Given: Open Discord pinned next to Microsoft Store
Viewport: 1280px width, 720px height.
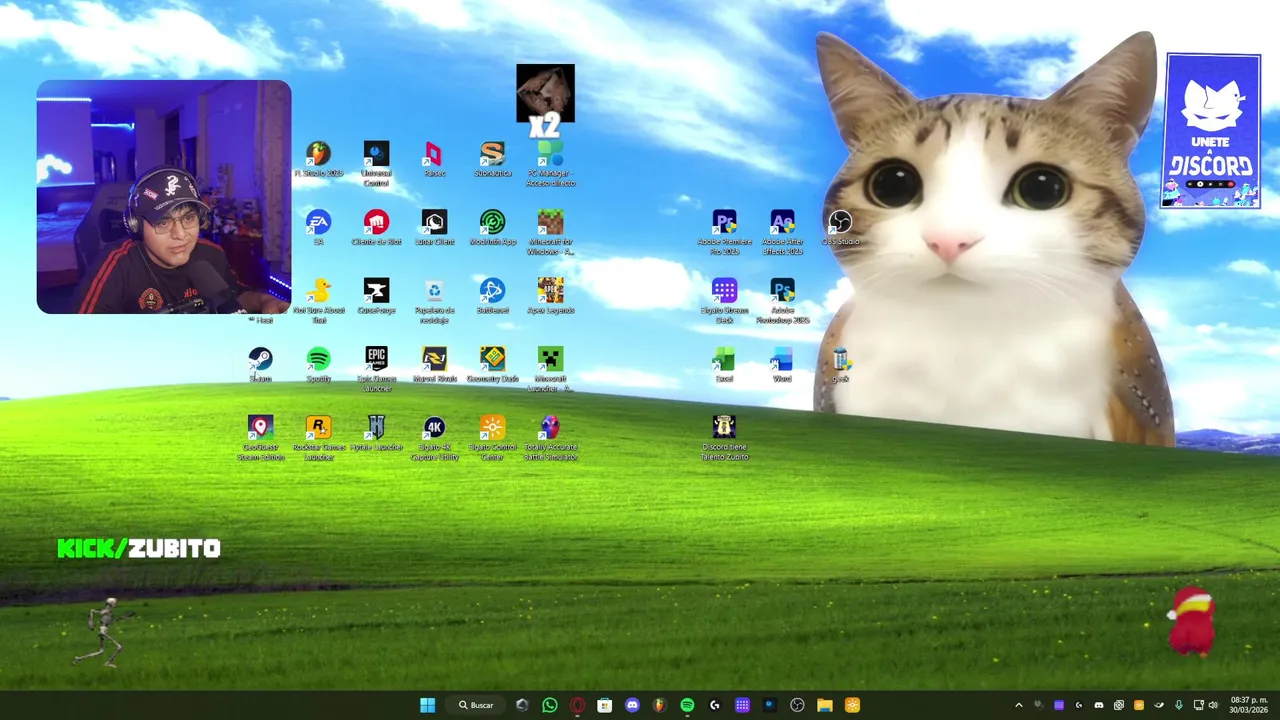Looking at the screenshot, I should coord(632,705).
